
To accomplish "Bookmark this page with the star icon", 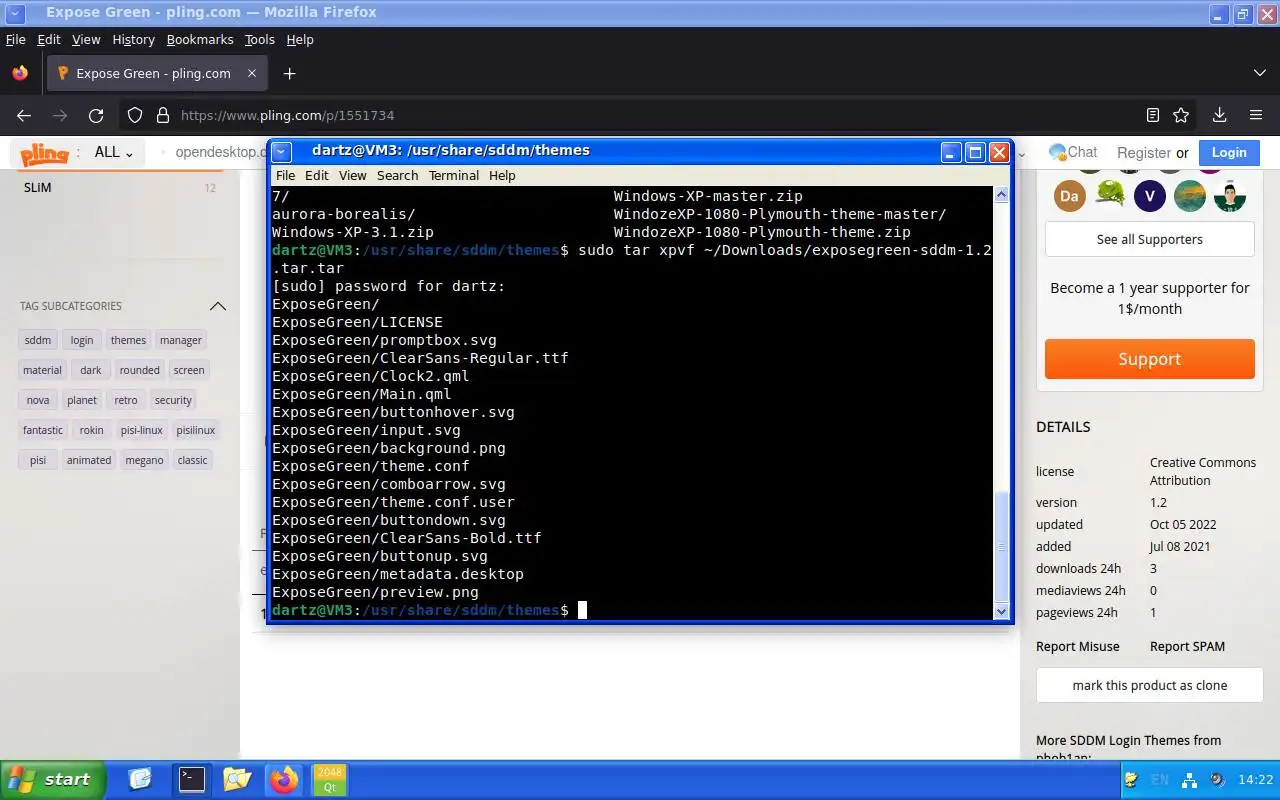I will 1181,115.
